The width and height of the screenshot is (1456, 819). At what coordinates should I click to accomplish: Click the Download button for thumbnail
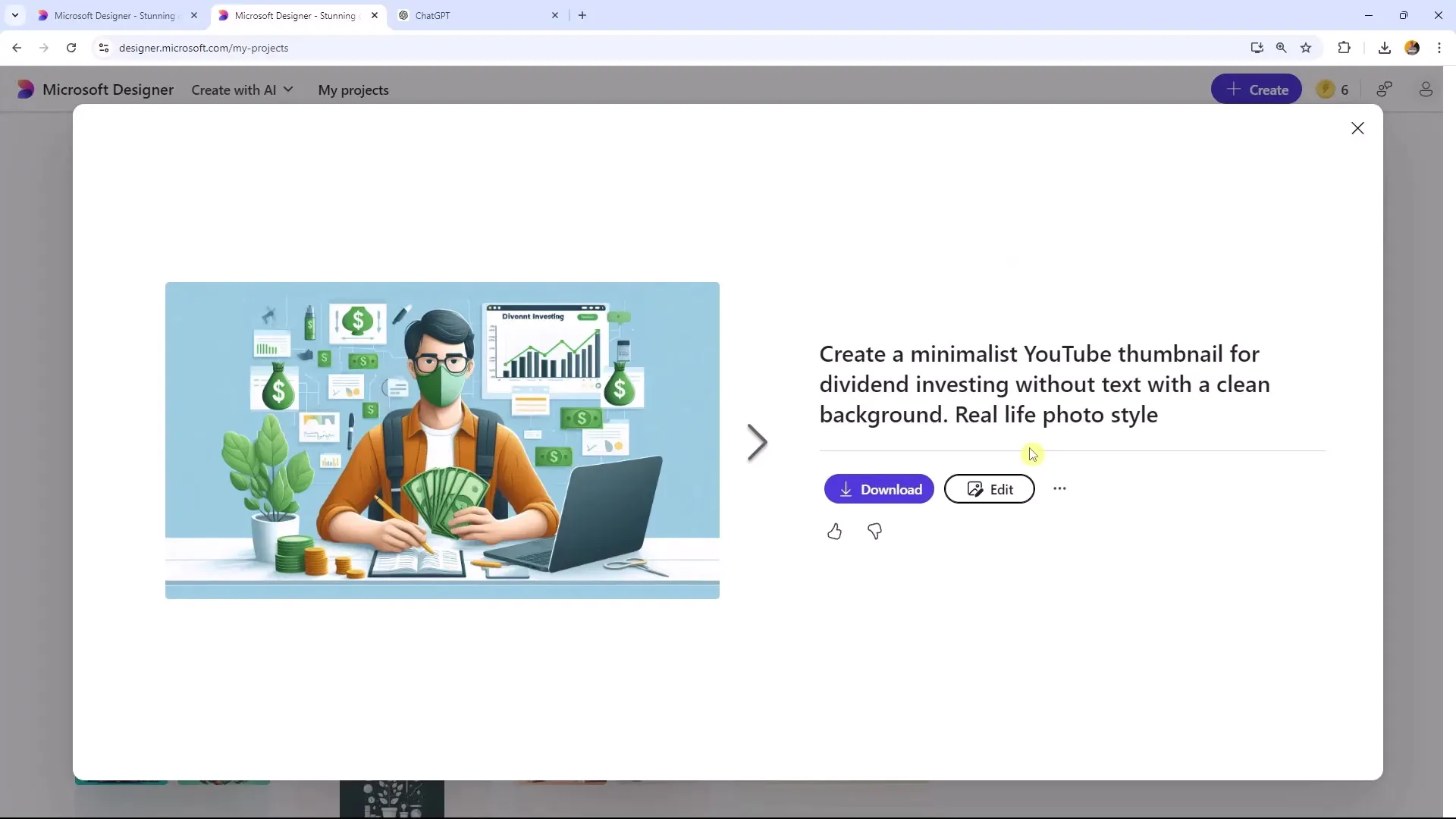879,489
